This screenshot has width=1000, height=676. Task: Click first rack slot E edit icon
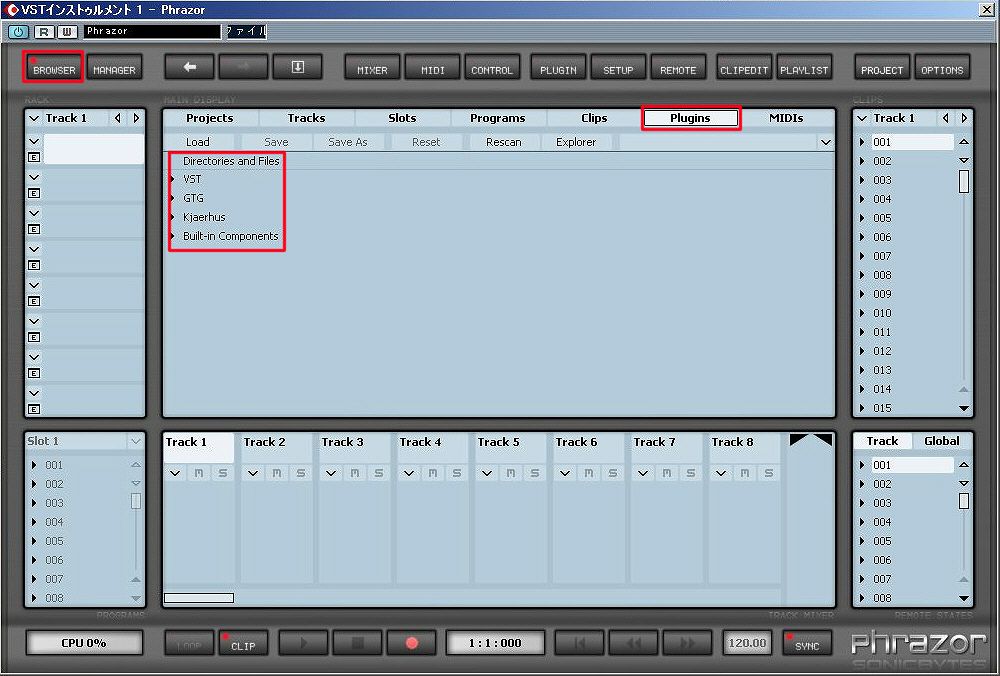pyautogui.click(x=34, y=157)
